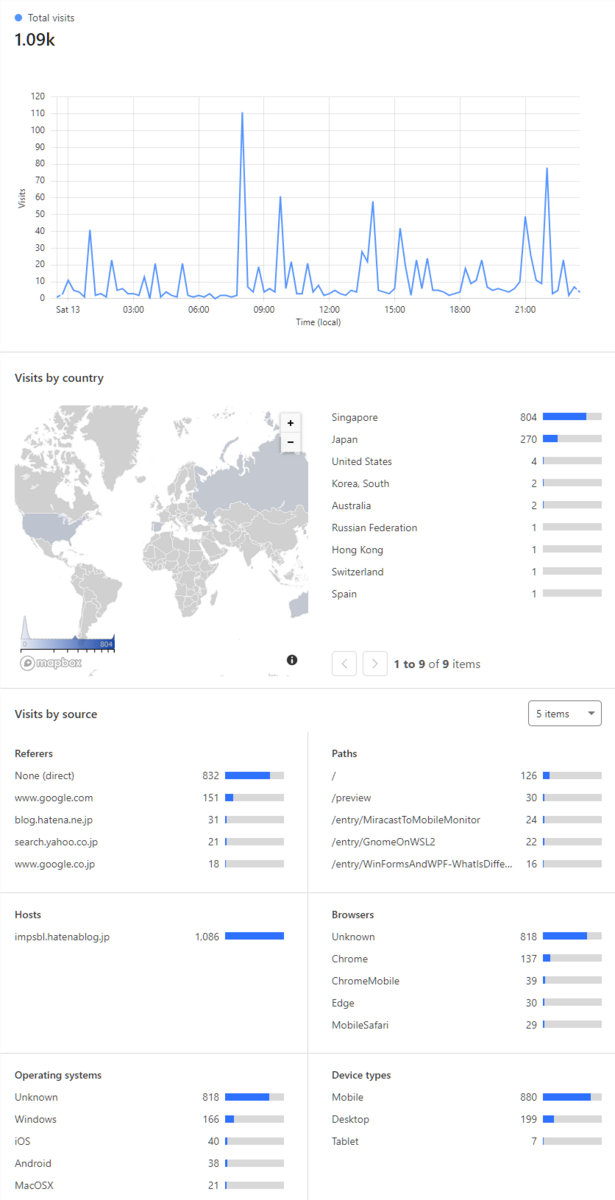Viewport: 615px width, 1200px height.
Task: Select ChromeMobile browser row
Action: pyautogui.click(x=467, y=981)
